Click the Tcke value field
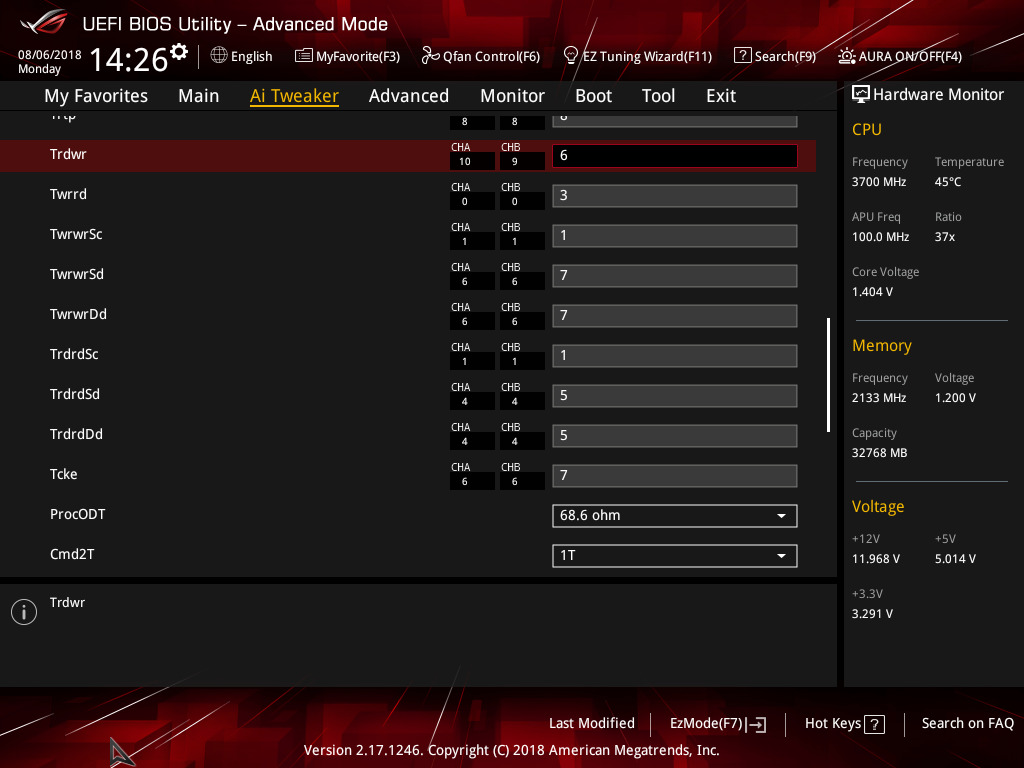The image size is (1024, 768). [x=675, y=476]
